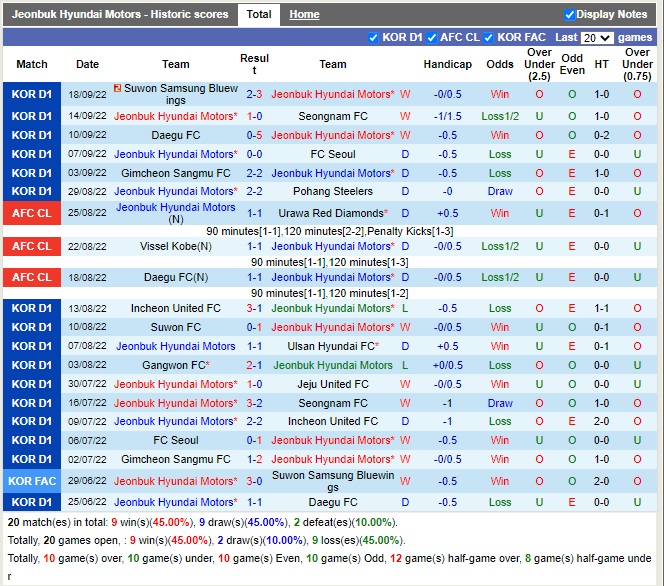Uncheck the KOR D1 league filter
The height and width of the screenshot is (586, 664).
click(373, 38)
